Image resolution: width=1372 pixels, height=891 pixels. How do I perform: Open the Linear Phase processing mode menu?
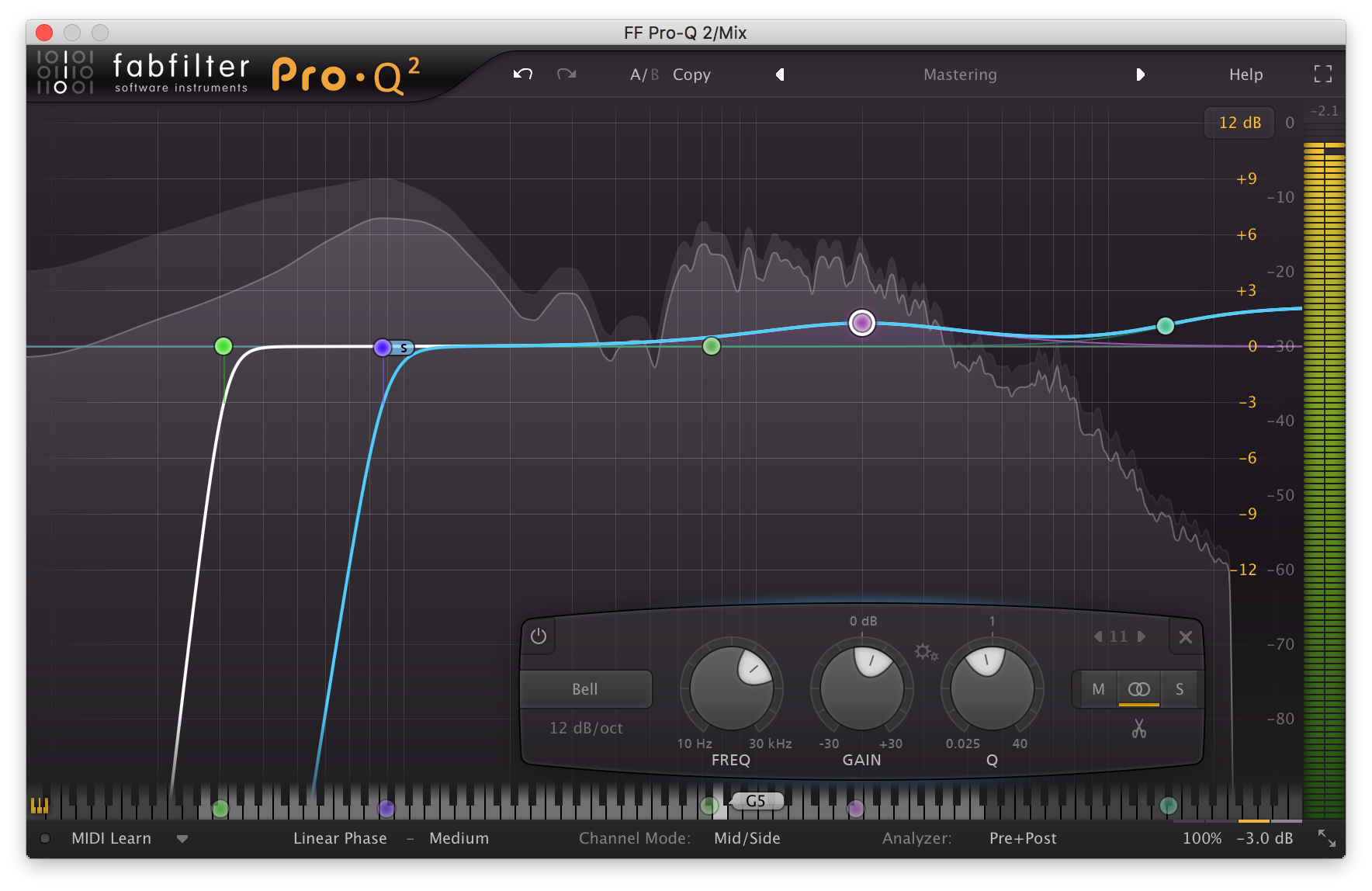pyautogui.click(x=340, y=838)
